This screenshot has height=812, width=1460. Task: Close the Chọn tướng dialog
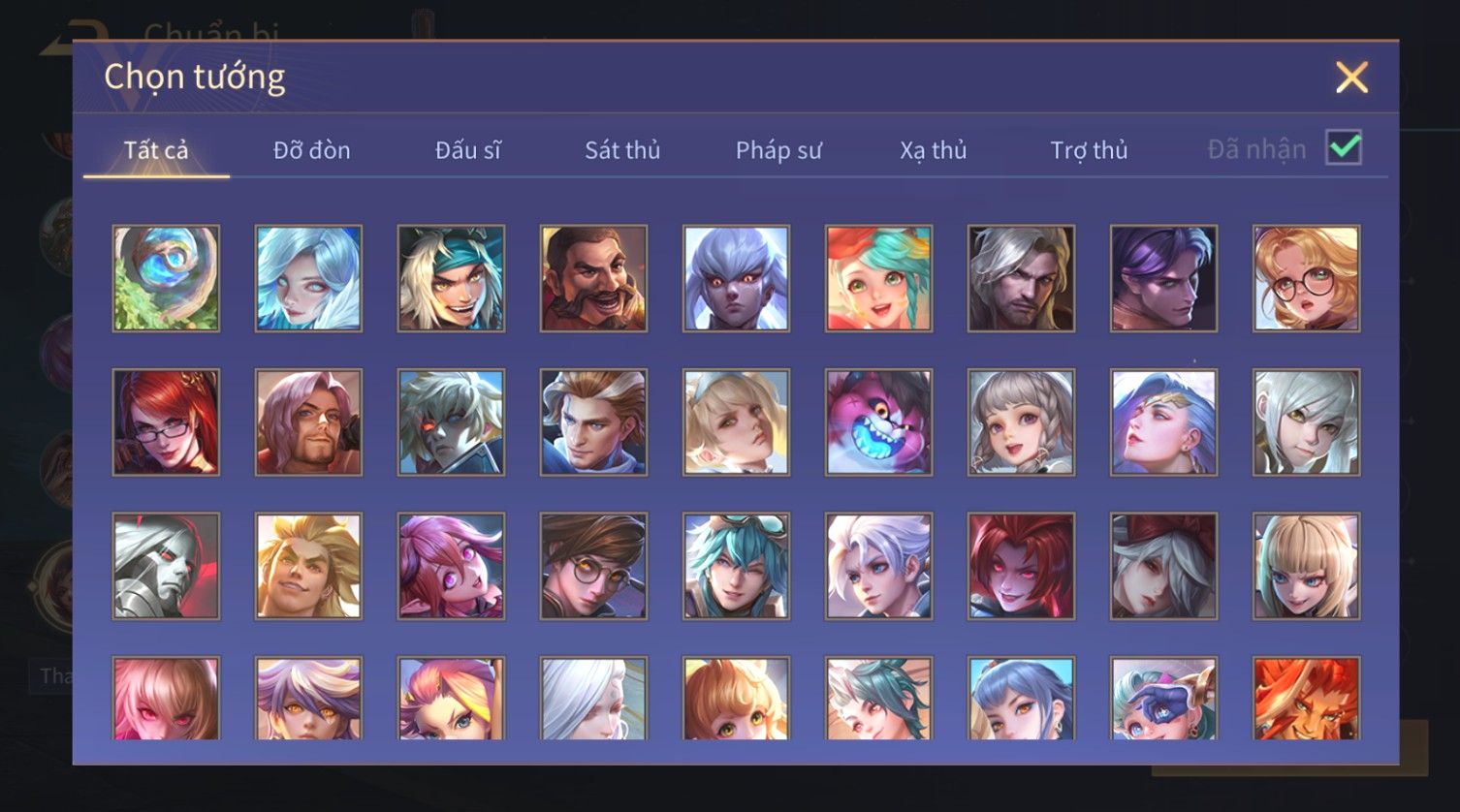point(1351,78)
